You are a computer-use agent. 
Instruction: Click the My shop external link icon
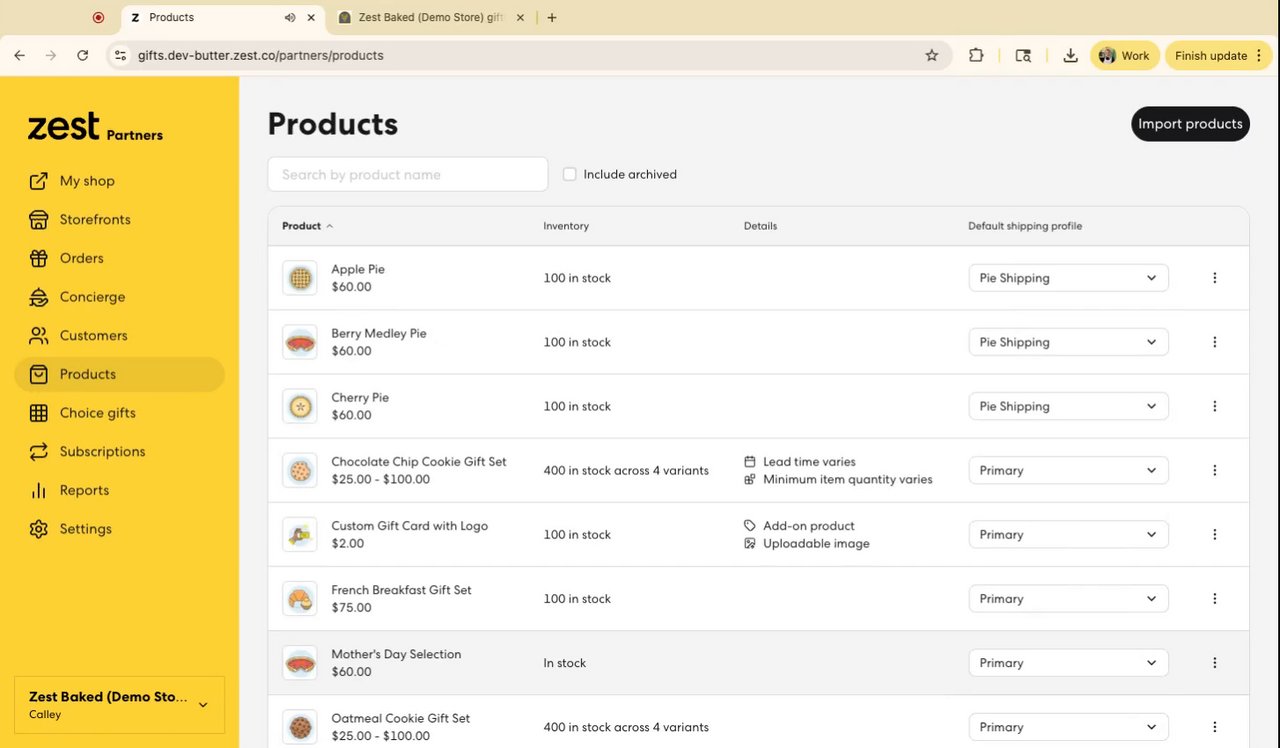[x=39, y=181]
